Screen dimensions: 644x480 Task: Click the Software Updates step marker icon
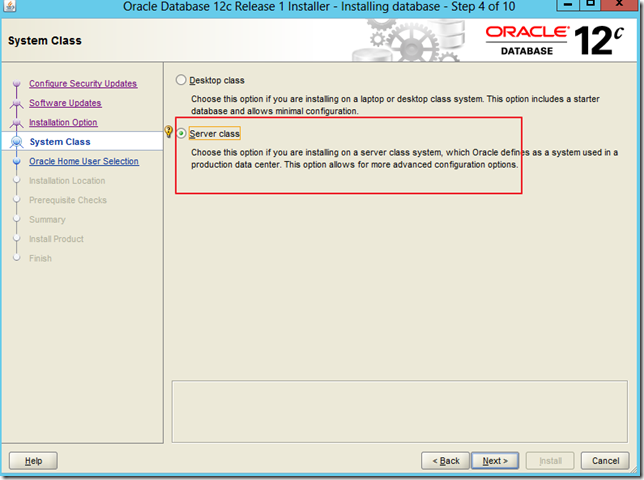tap(16, 103)
